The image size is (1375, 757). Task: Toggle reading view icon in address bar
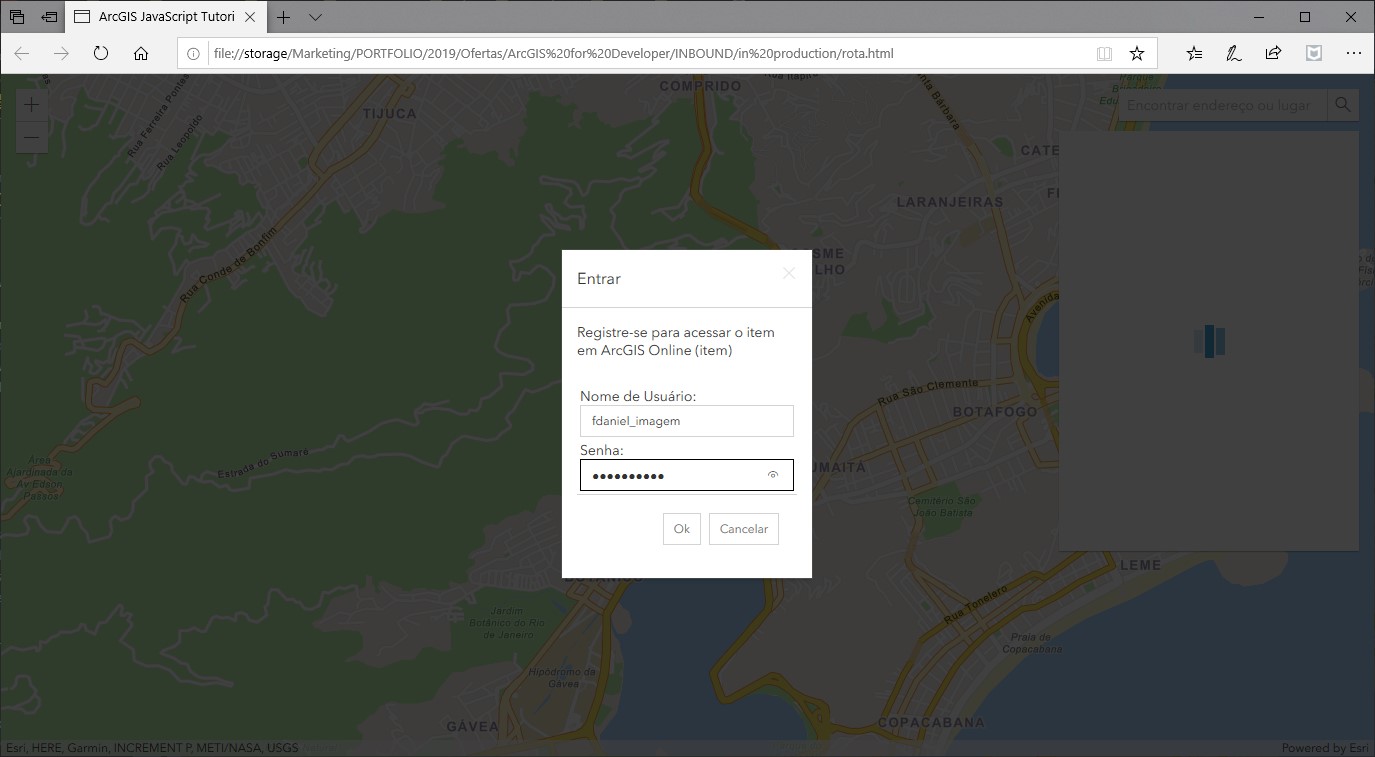[x=1104, y=54]
